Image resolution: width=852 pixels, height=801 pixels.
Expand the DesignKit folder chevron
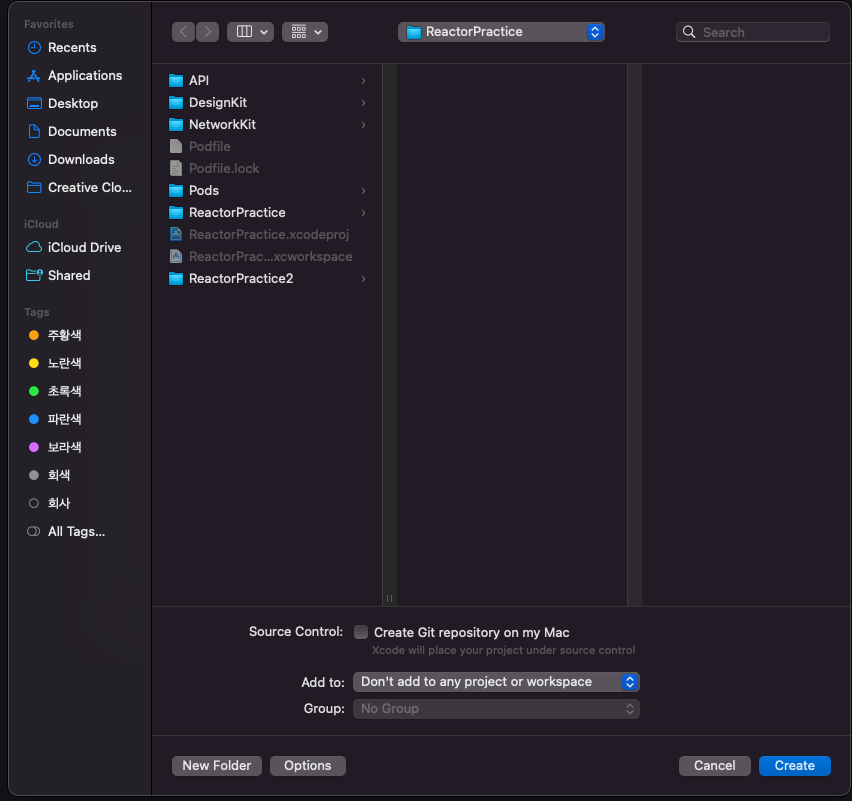tap(363, 103)
